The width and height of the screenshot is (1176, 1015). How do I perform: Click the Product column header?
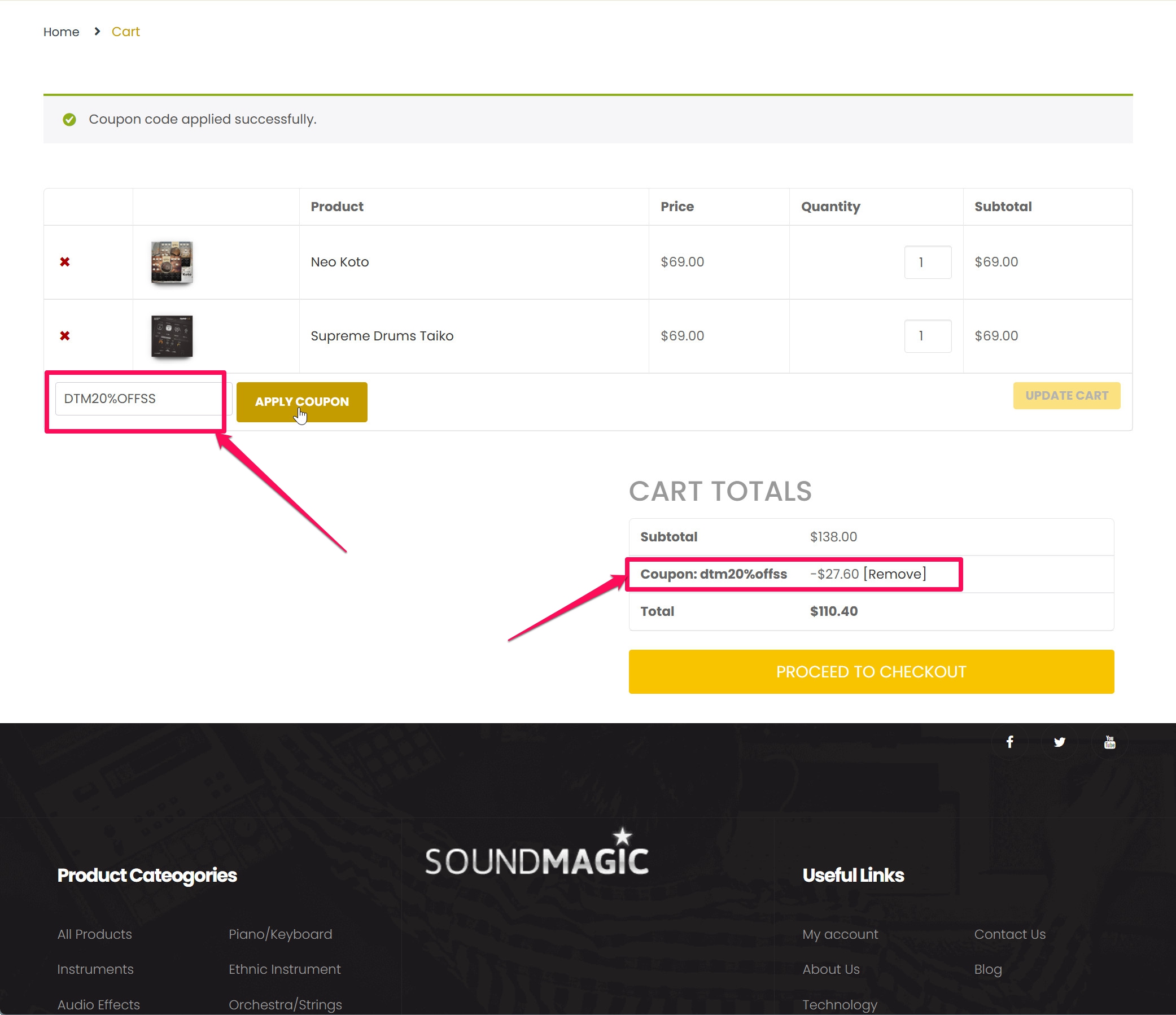[337, 207]
